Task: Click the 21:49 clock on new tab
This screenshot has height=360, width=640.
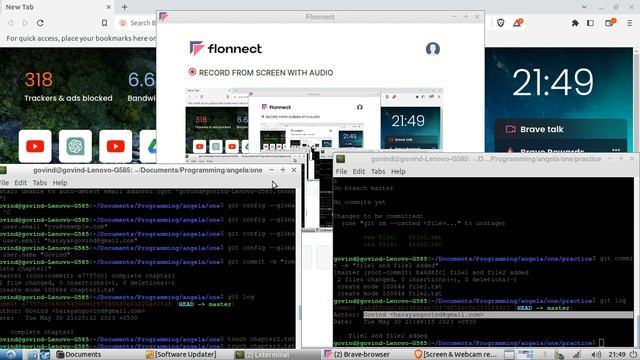Action: [553, 82]
